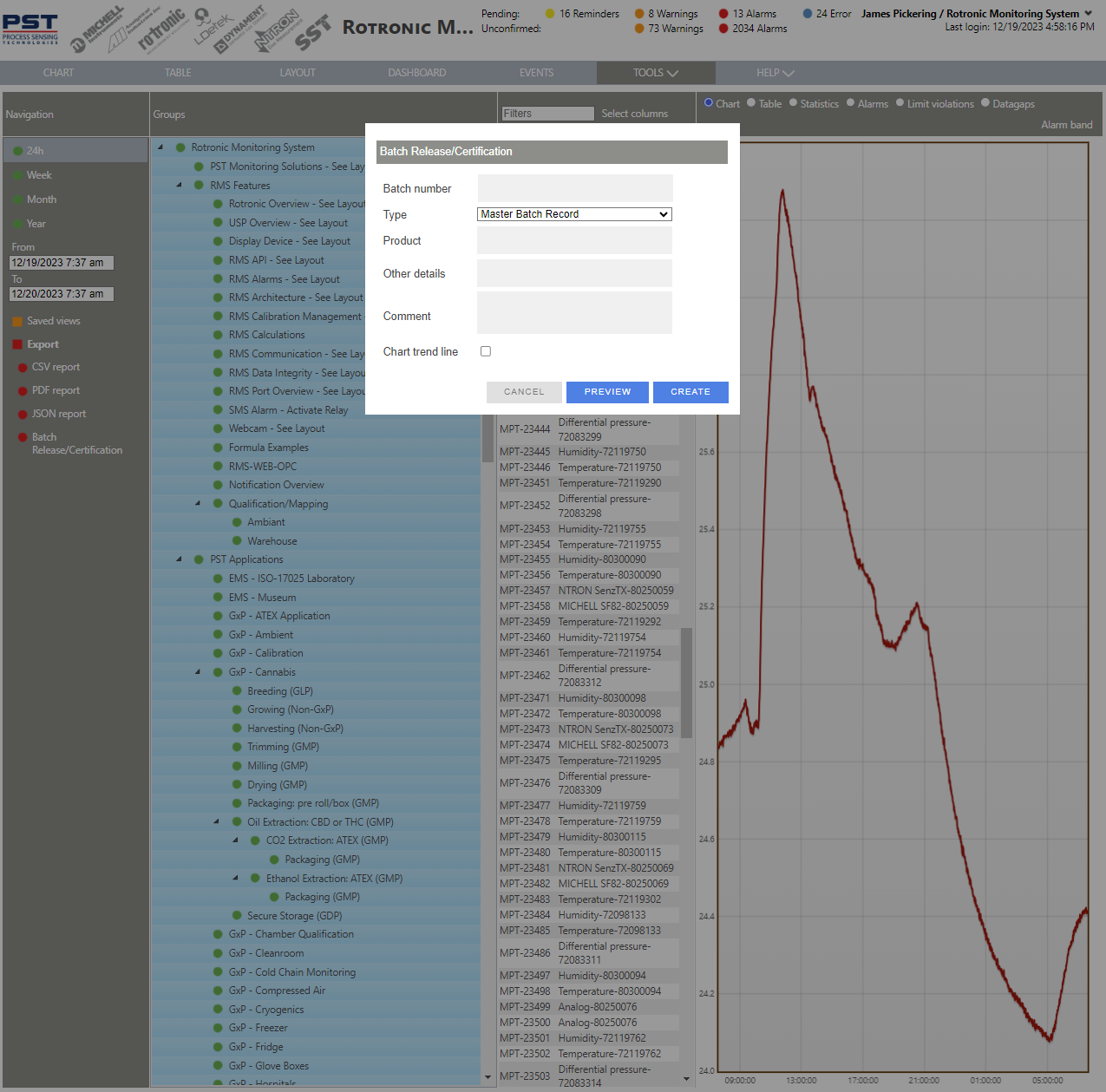Image resolution: width=1106 pixels, height=1092 pixels.
Task: Click green status dot beside Webcam - See Layout
Action: tap(219, 428)
